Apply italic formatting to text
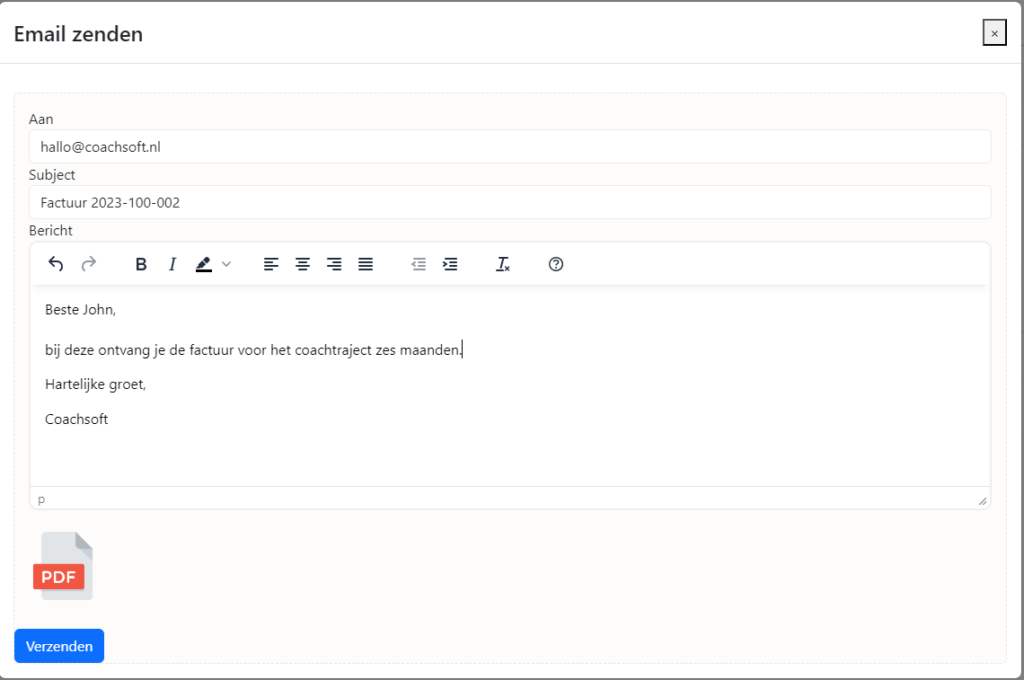 [172, 264]
